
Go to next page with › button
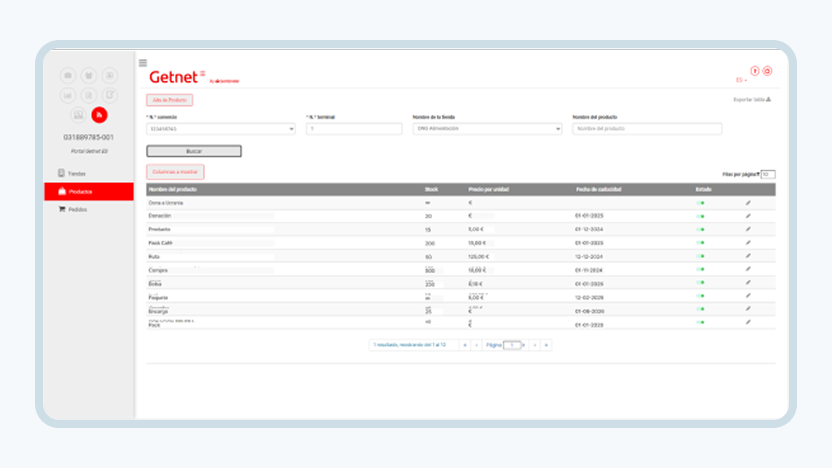(x=535, y=345)
